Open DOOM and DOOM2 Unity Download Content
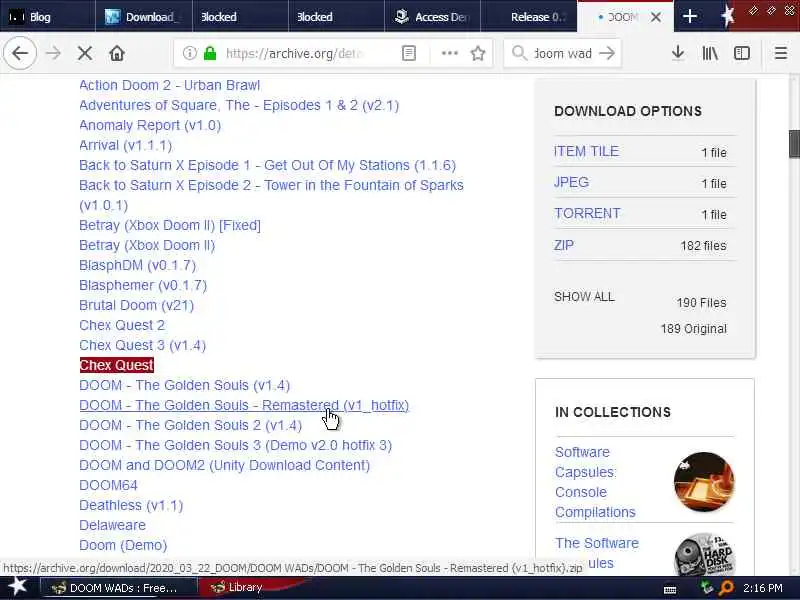 pos(224,465)
